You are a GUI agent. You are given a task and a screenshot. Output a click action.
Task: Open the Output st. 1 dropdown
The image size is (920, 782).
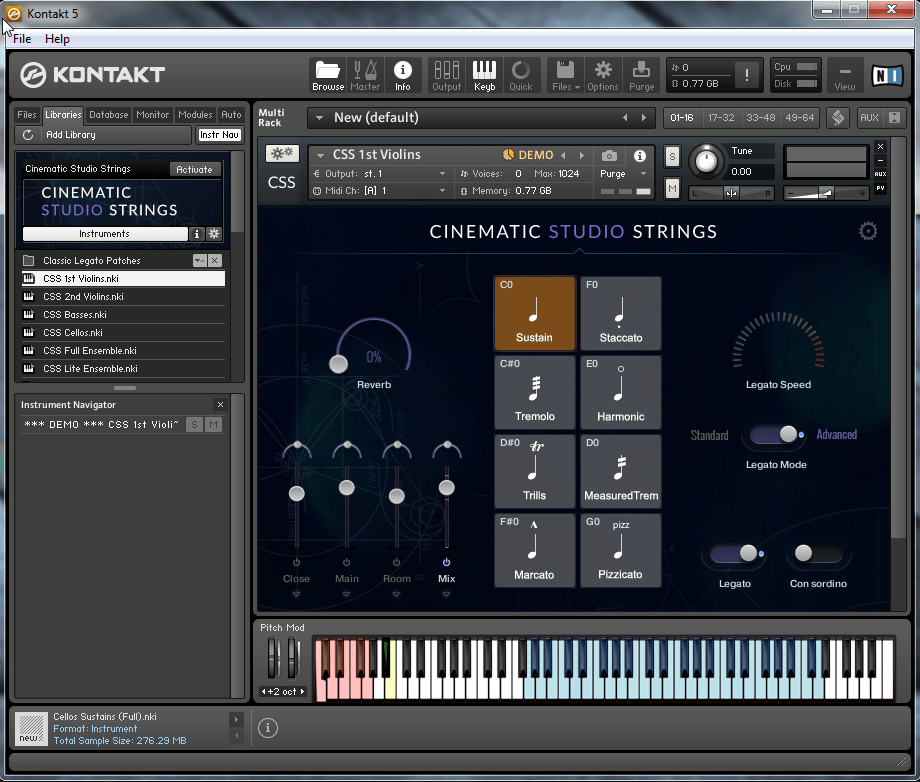pyautogui.click(x=442, y=174)
